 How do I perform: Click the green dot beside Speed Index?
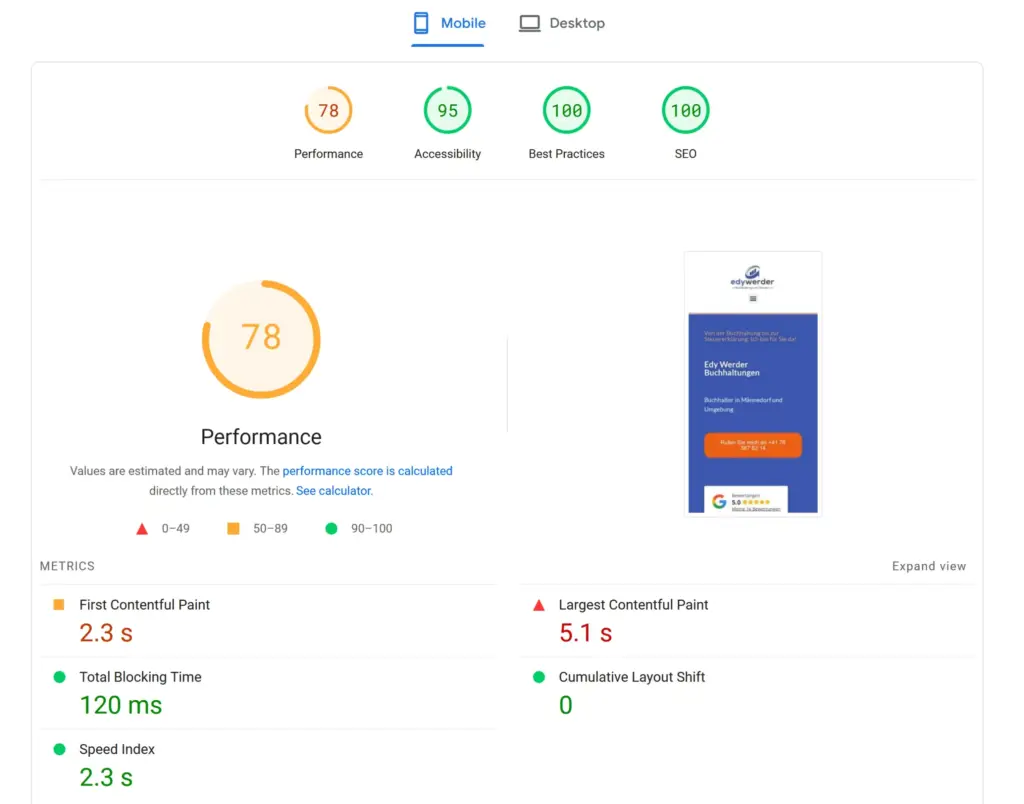click(59, 749)
